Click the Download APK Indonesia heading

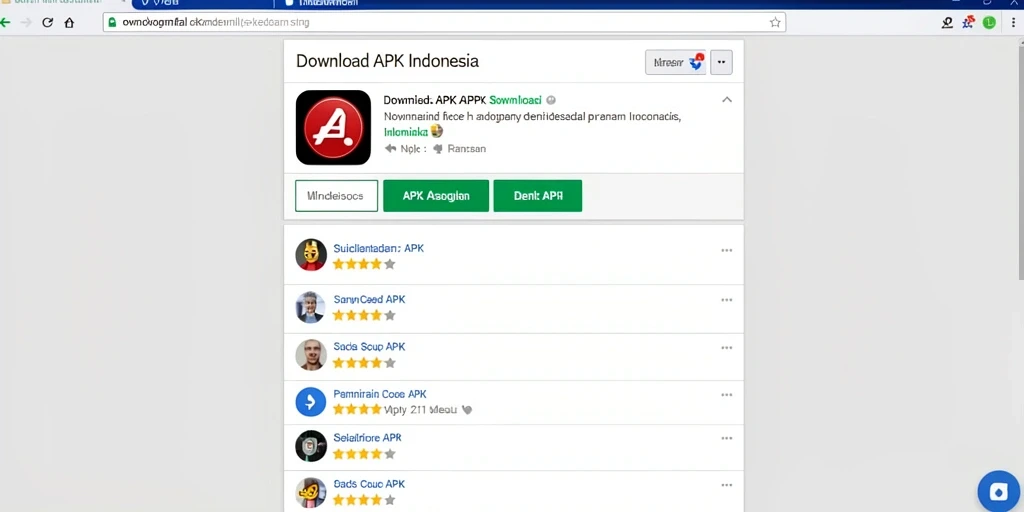click(x=387, y=61)
